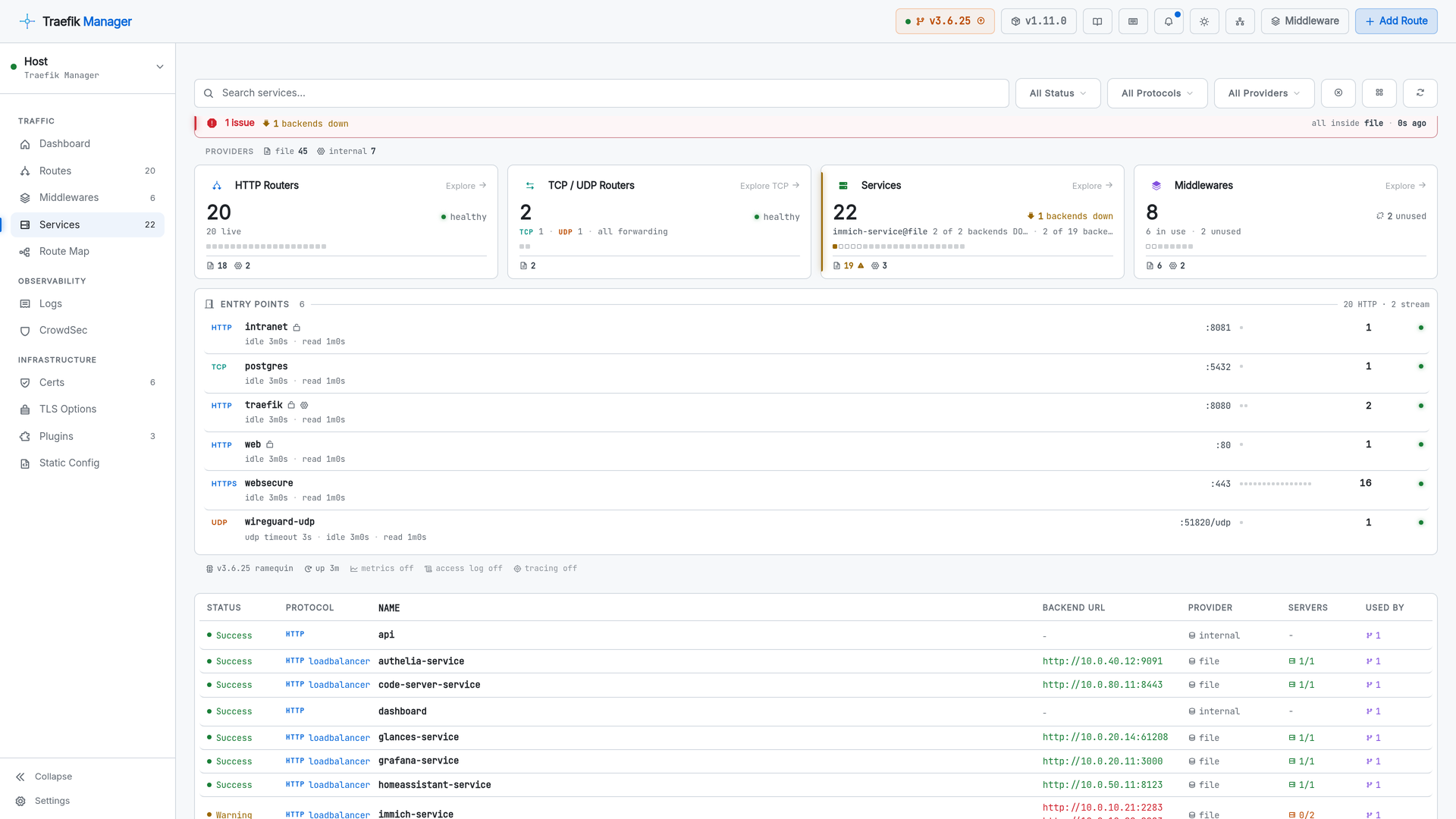Focus the Search services field
1456x819 pixels.
click(601, 93)
